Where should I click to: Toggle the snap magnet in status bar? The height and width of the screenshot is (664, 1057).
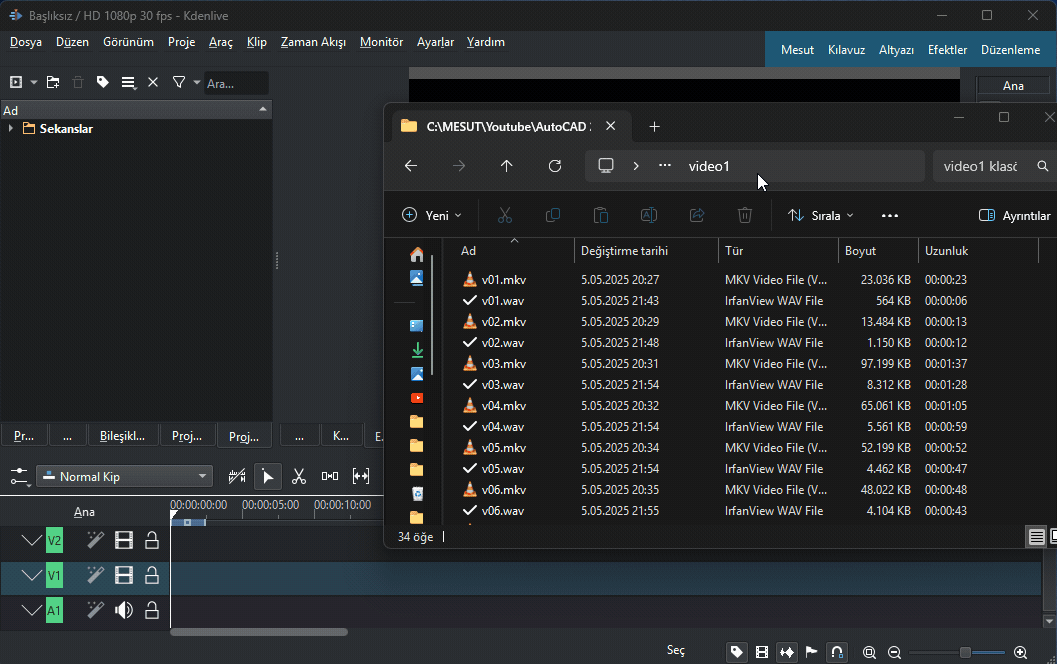click(x=837, y=652)
